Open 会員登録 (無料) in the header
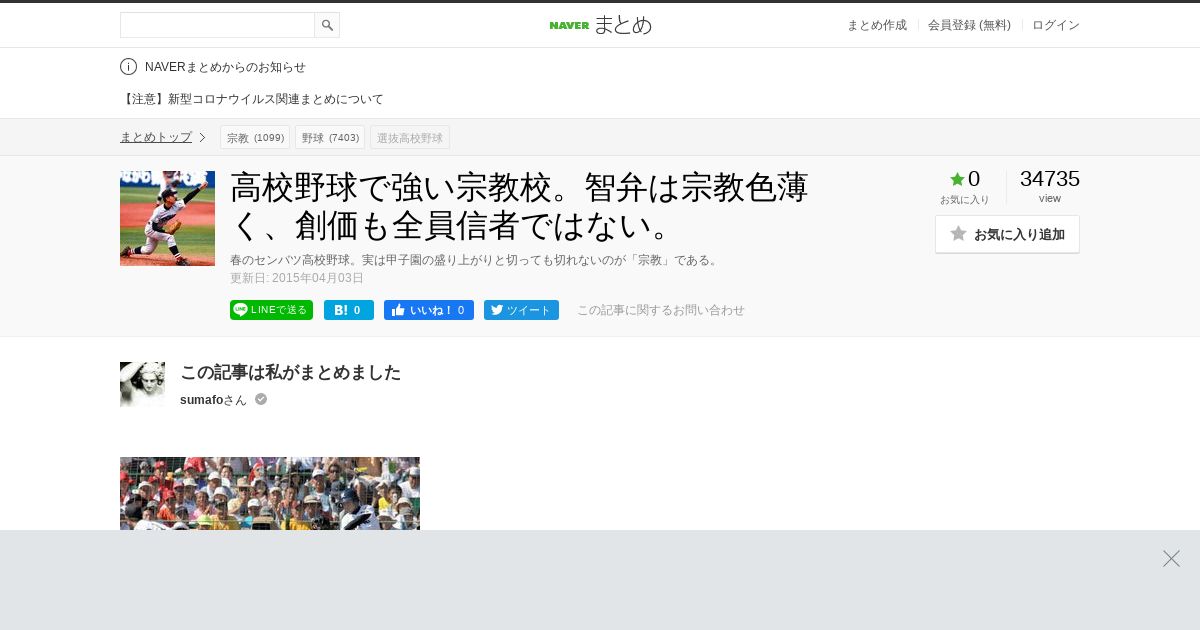 coord(969,25)
